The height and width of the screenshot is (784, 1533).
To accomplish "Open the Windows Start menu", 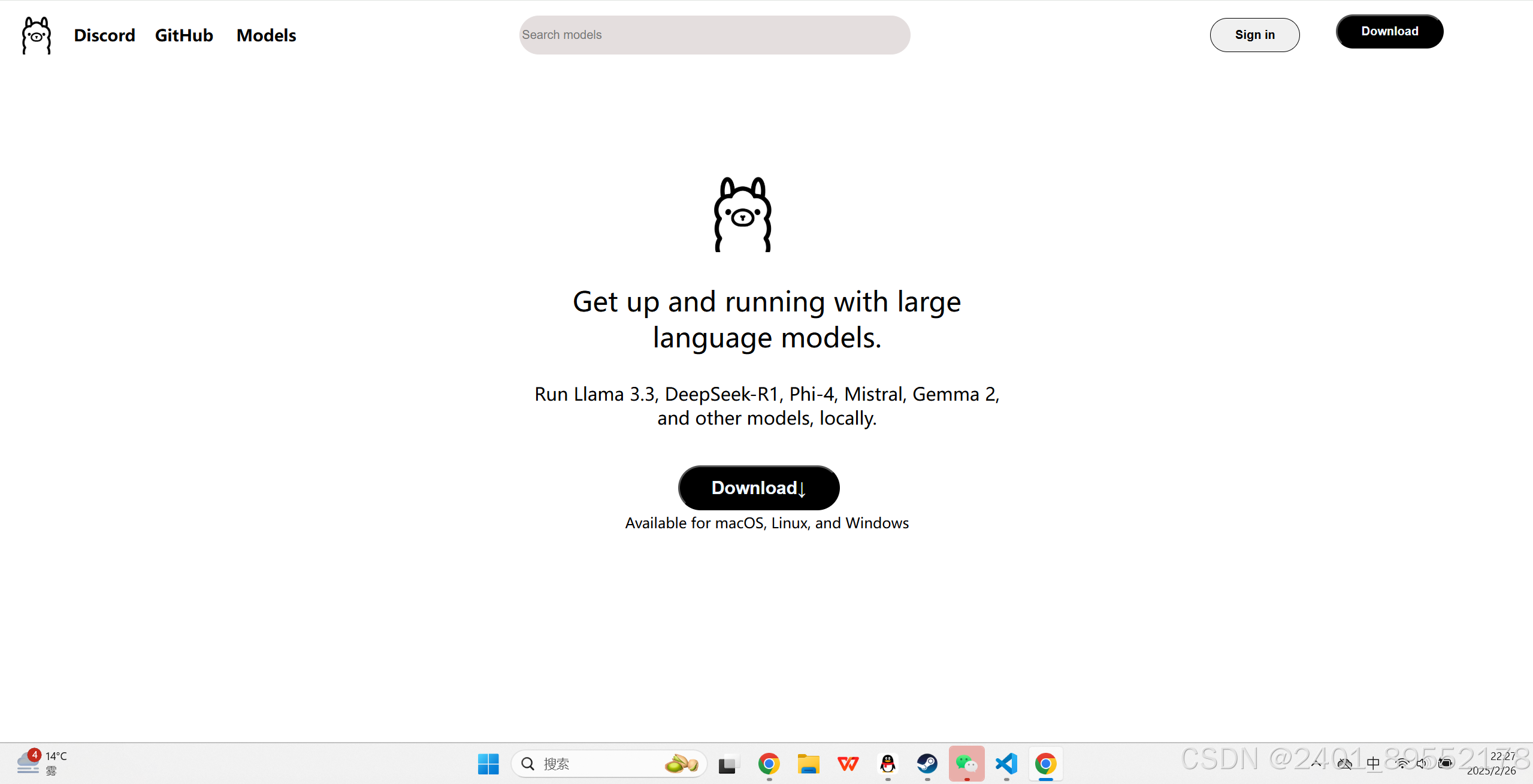I will (x=488, y=764).
